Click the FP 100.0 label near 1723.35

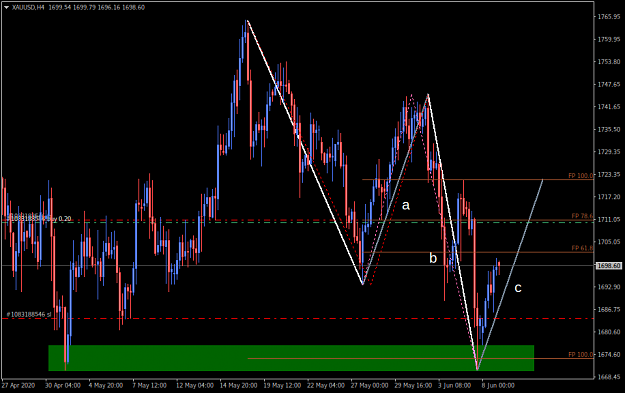click(x=580, y=175)
